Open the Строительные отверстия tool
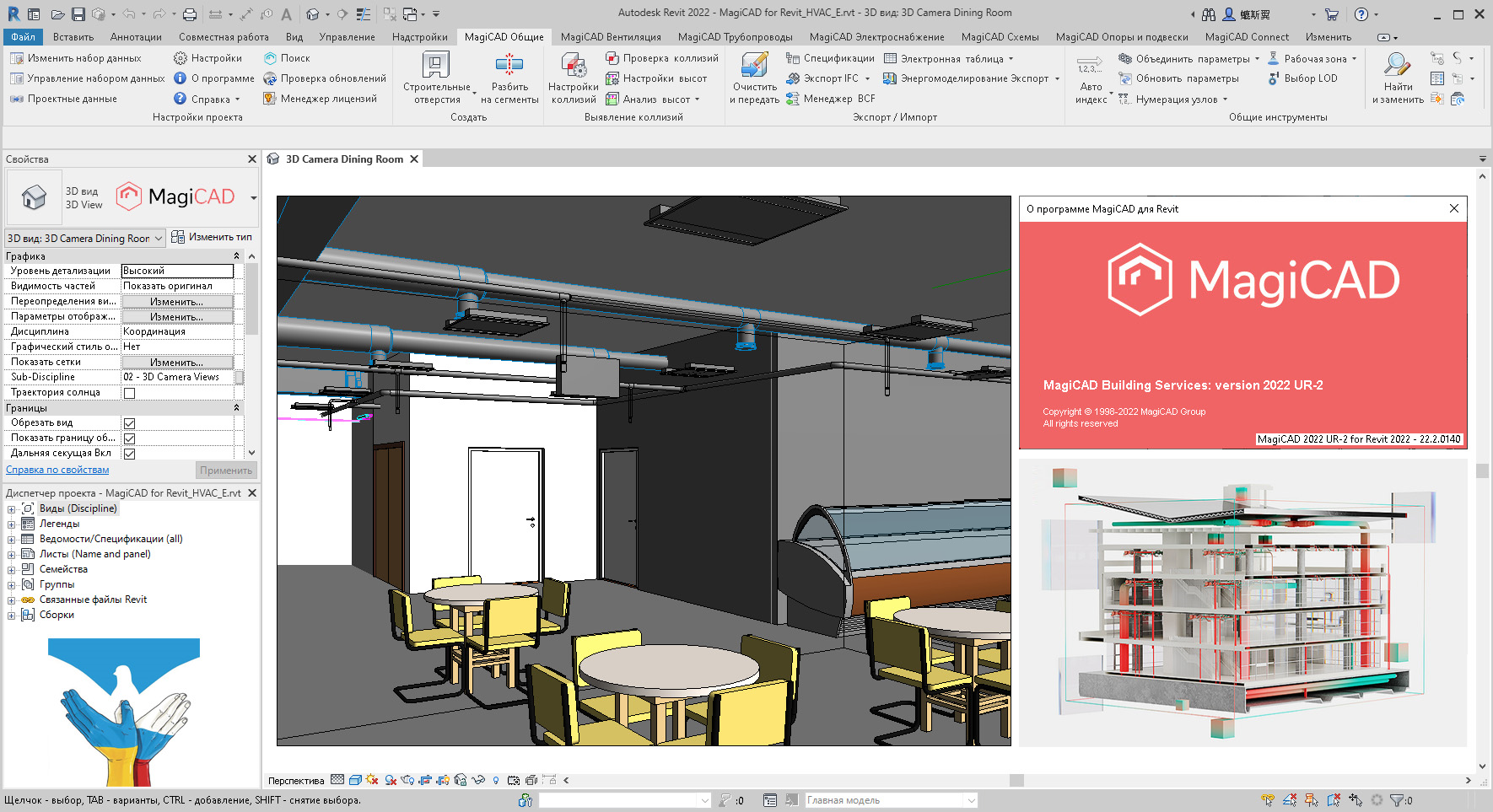 click(x=436, y=78)
